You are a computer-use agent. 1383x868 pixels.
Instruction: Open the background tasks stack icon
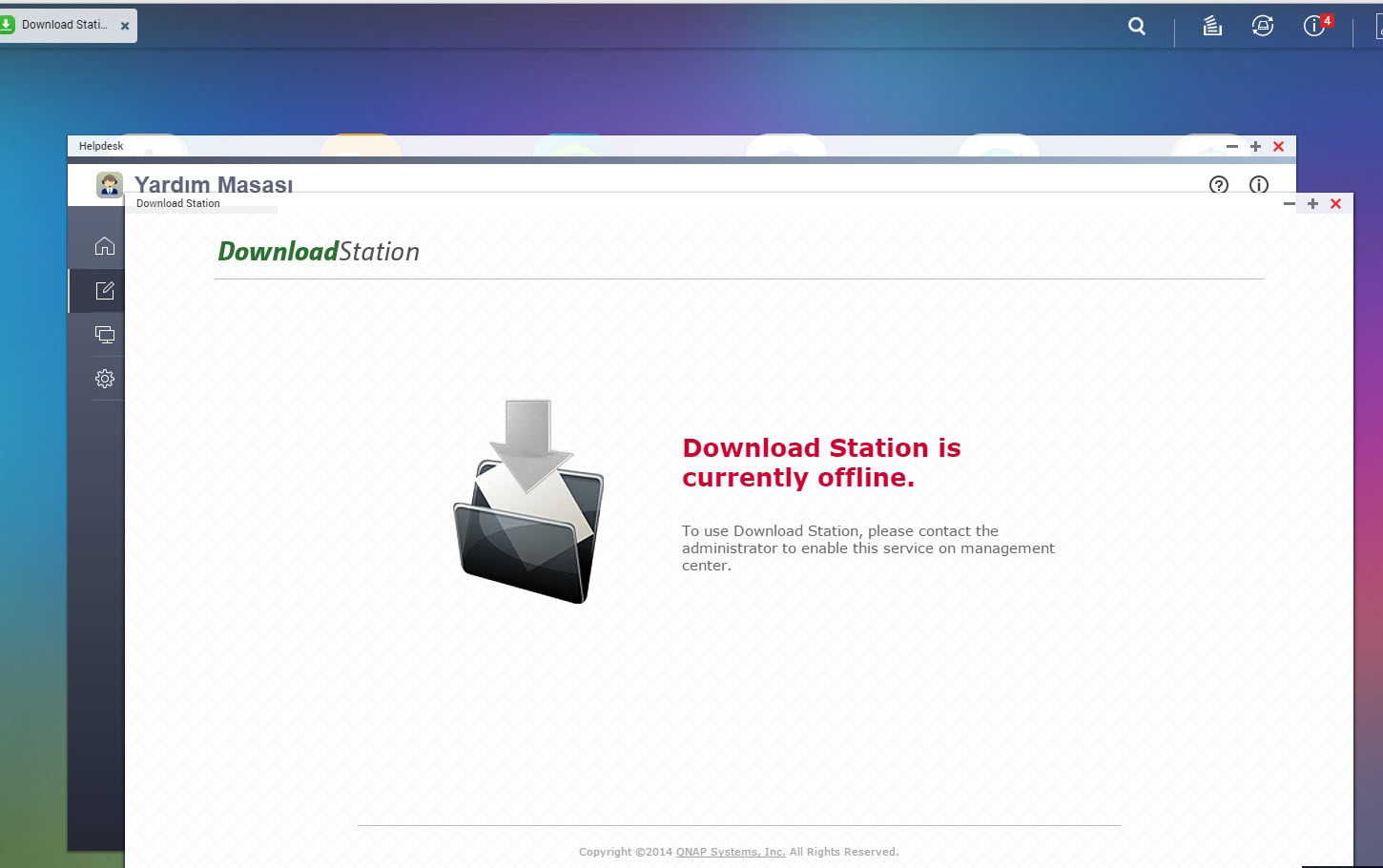click(x=1212, y=27)
